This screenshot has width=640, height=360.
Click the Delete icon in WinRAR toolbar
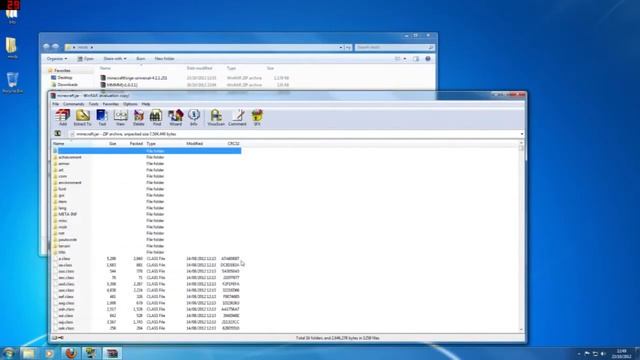point(139,117)
